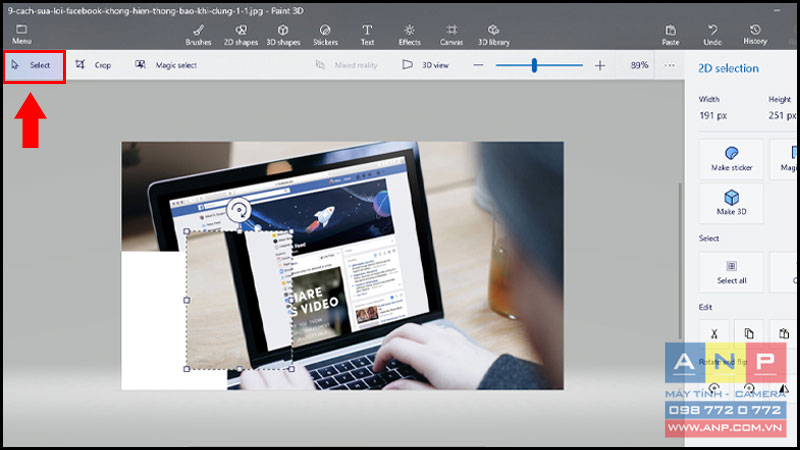800x450 pixels.
Task: Open the 3D shapes tab
Action: pyautogui.click(x=283, y=35)
